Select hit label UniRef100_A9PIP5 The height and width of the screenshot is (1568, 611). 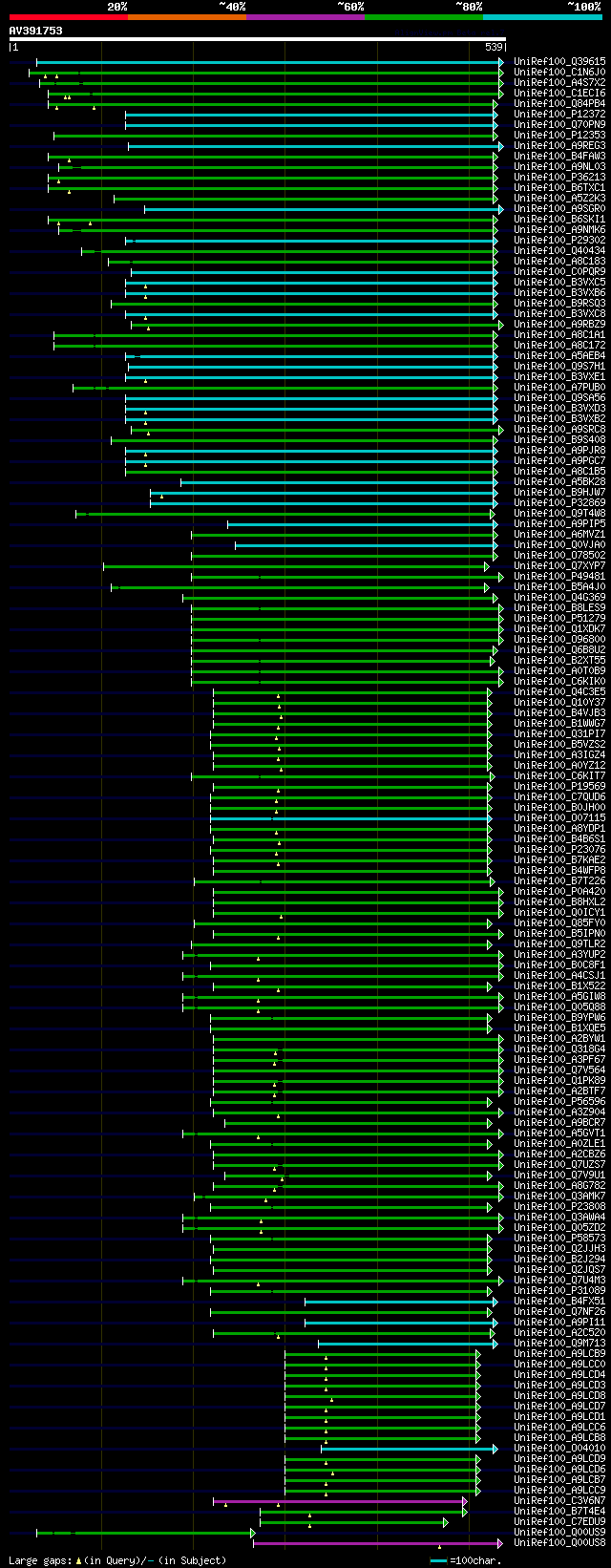click(x=559, y=523)
